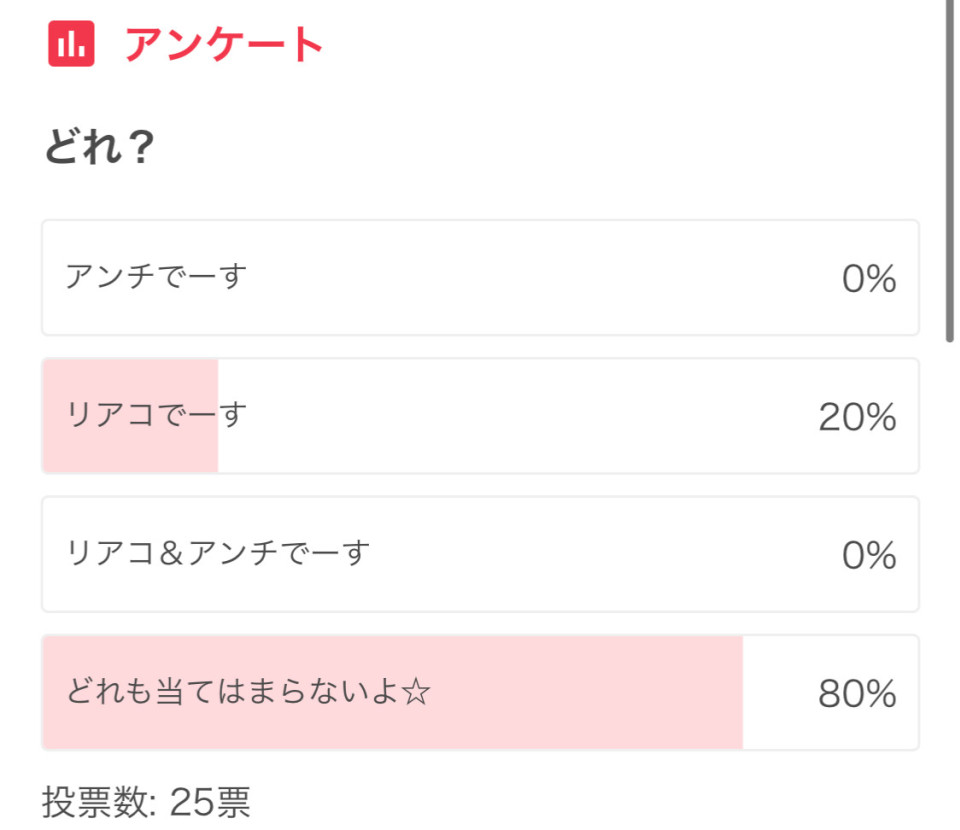This screenshot has width=960, height=830.
Task: Click the empty middle of アンチでーす row
Action: point(539,277)
